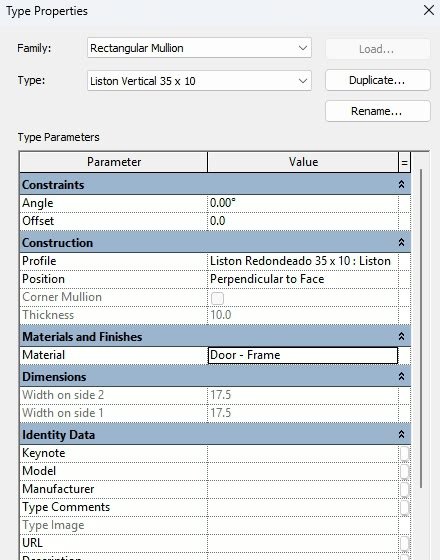
Task: Click the Type Comments associate parameter button
Action: click(x=405, y=508)
